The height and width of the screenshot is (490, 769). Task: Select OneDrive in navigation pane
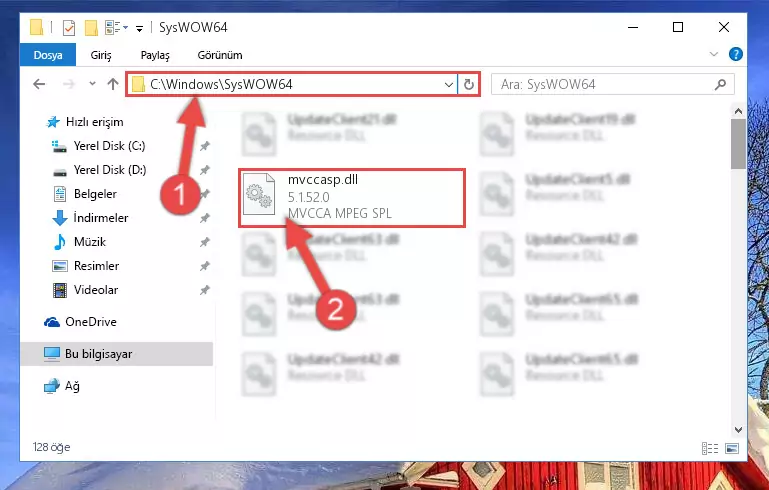(x=91, y=322)
